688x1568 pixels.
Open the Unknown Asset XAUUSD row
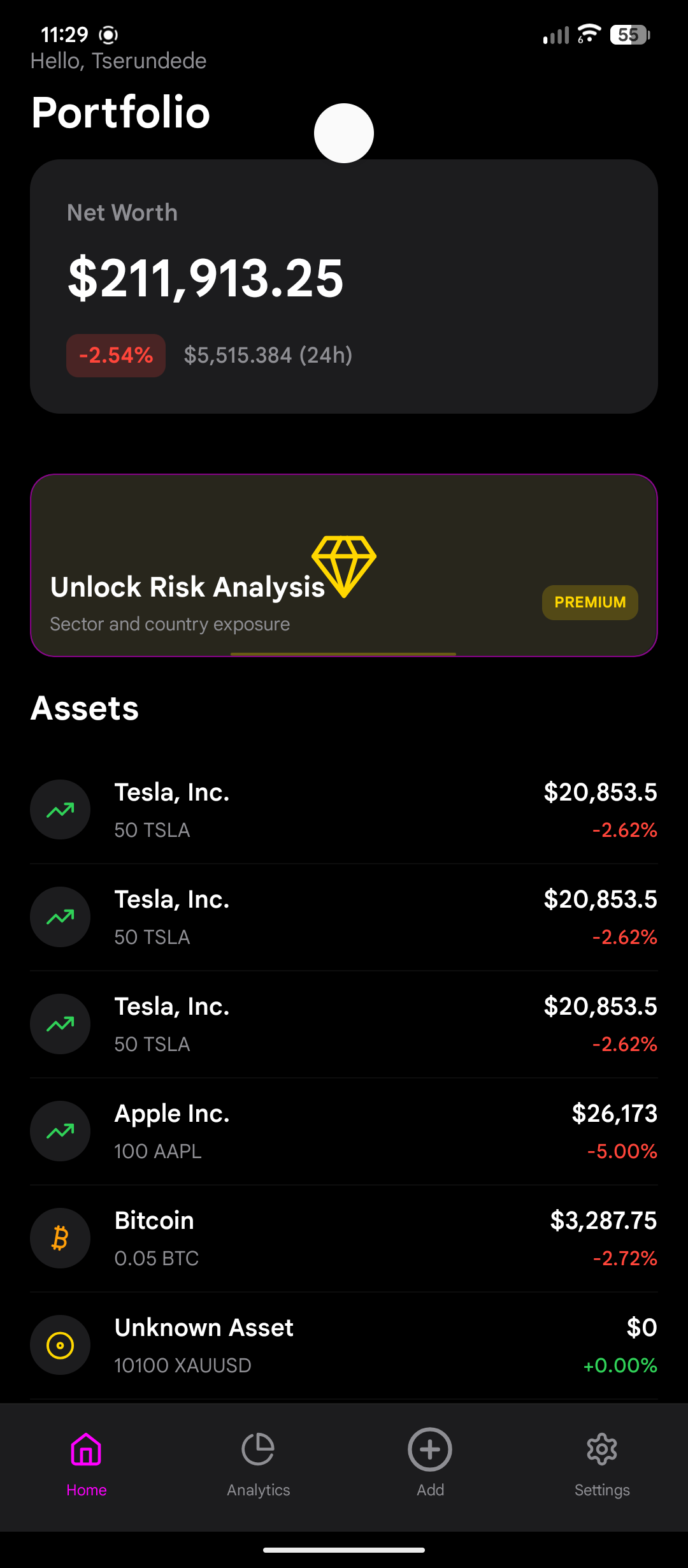344,1346
